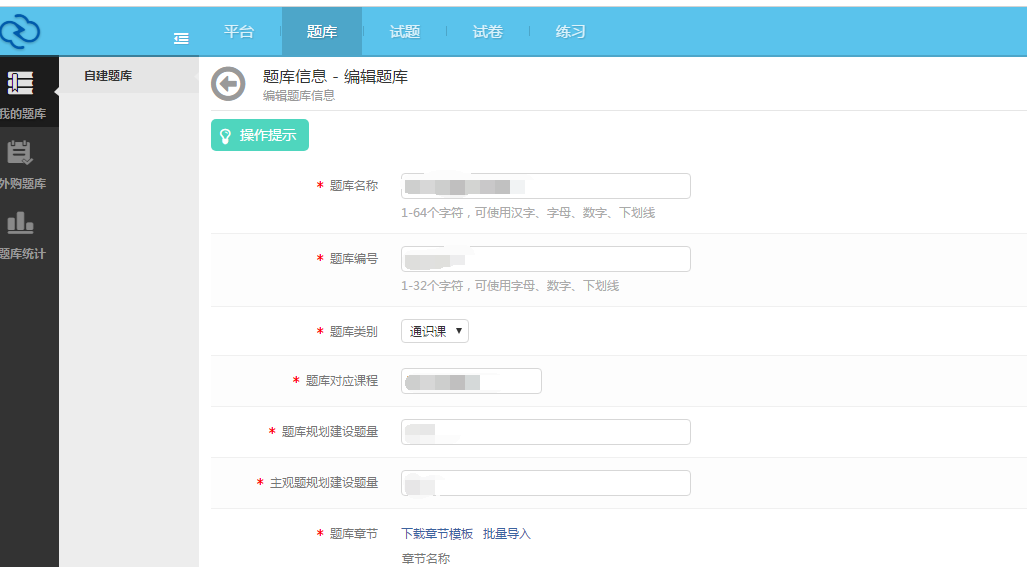Click the 下载章节模板 link
1027x567 pixels.
pyautogui.click(x=437, y=534)
